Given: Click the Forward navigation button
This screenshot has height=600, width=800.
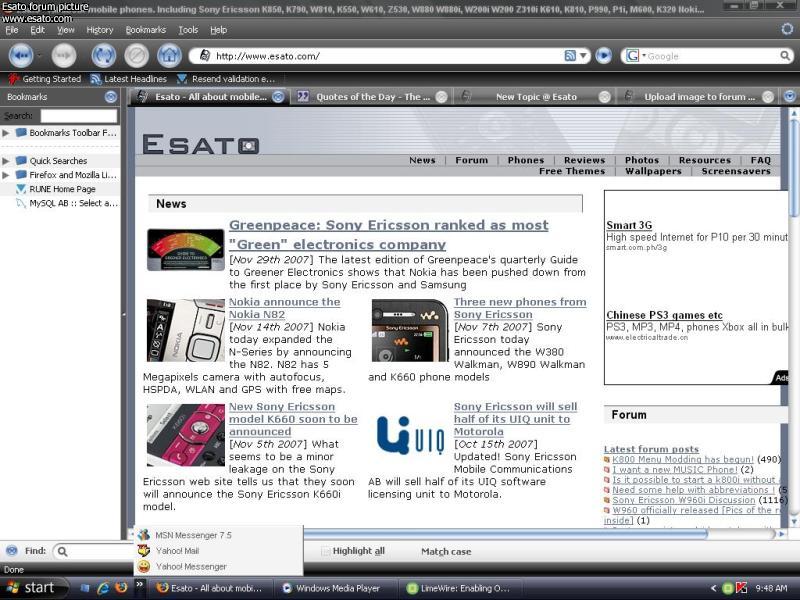Looking at the screenshot, I should (64, 56).
